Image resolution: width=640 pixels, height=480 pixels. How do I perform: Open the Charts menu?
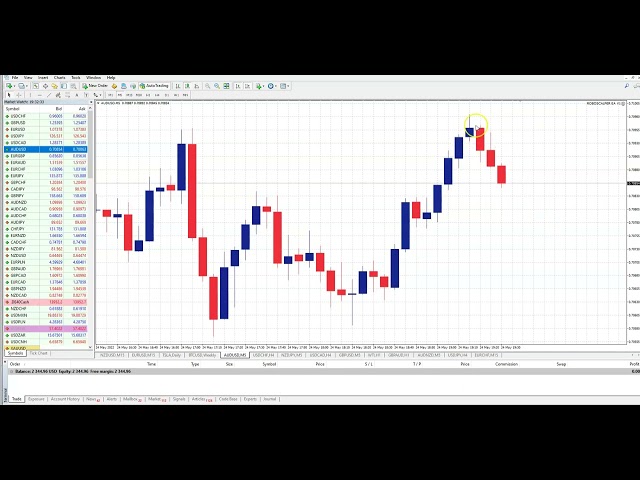[59, 77]
